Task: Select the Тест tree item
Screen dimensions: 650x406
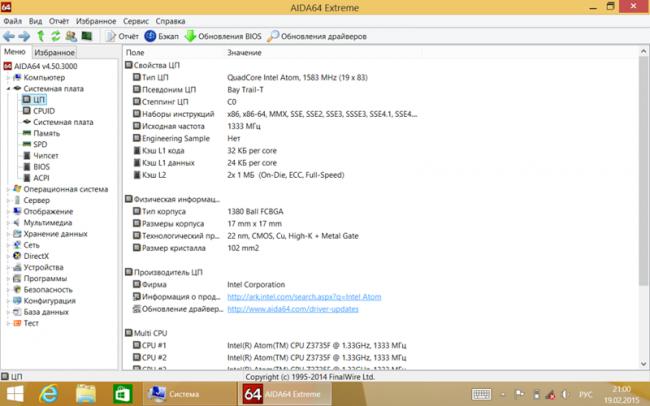Action: click(26, 323)
